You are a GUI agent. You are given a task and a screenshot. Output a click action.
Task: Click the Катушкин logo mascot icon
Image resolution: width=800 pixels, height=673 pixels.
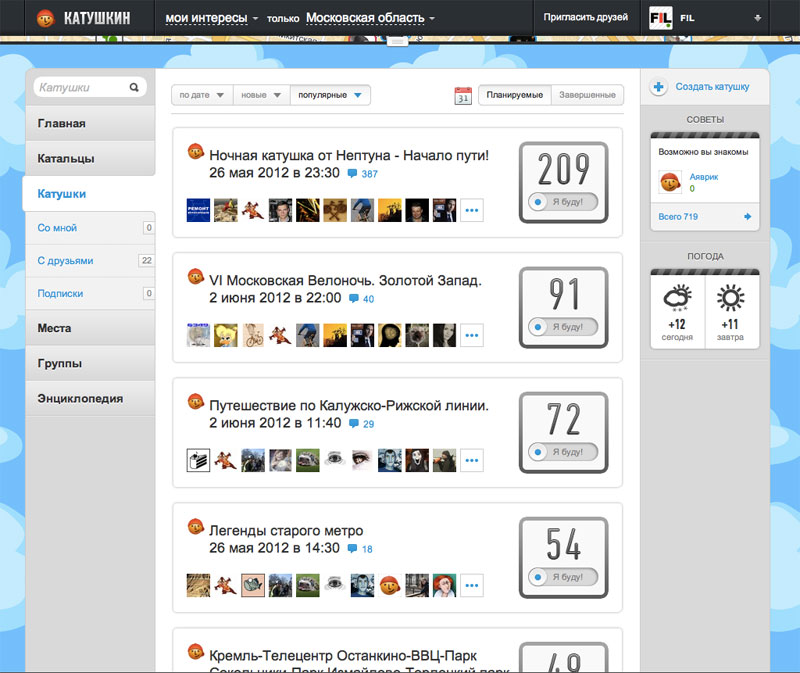point(45,18)
